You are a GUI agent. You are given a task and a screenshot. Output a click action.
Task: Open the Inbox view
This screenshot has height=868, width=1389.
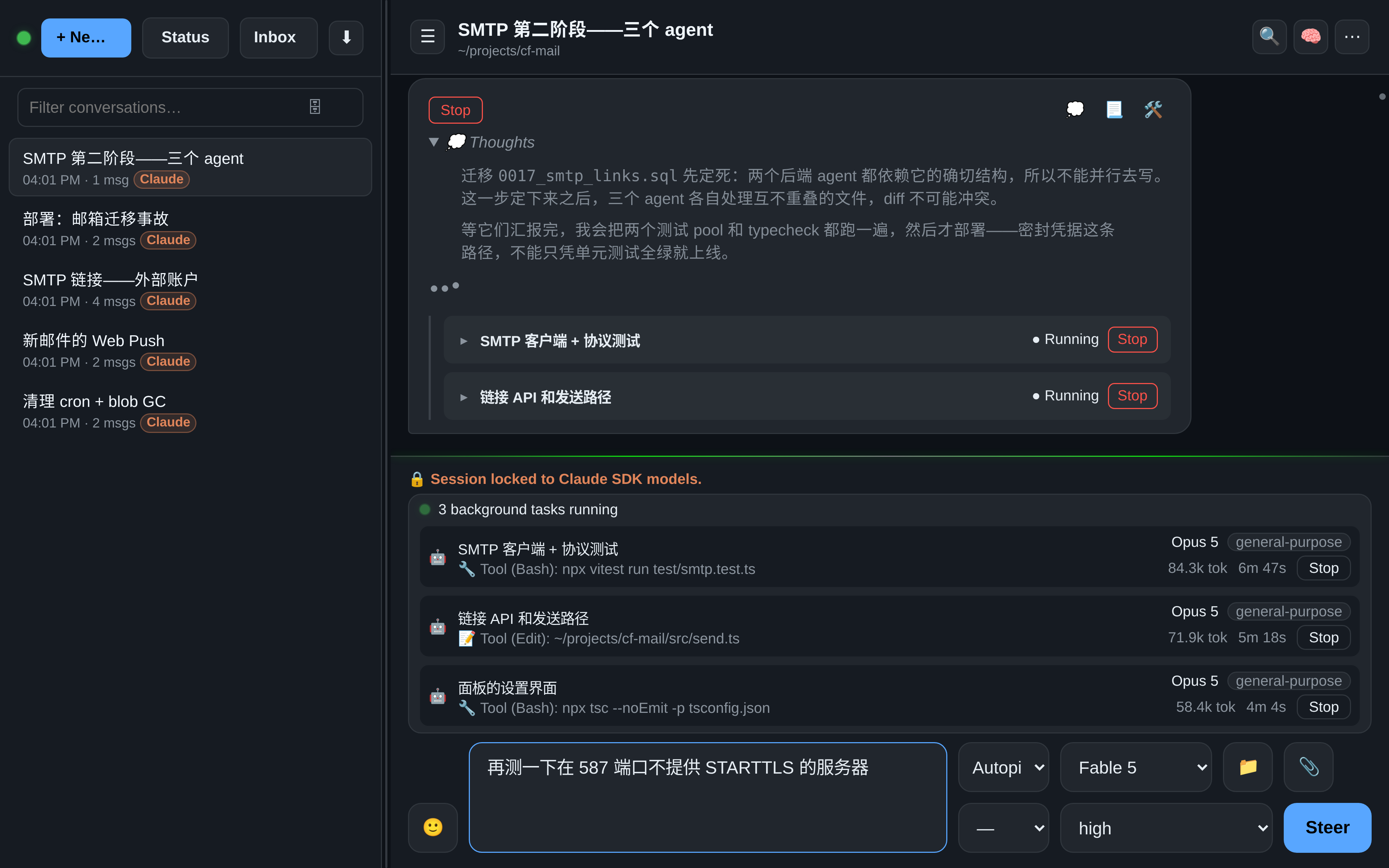pos(279,38)
